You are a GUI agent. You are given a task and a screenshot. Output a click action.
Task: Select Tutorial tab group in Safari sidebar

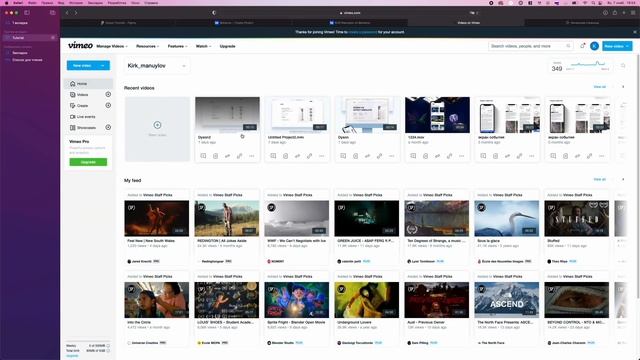pyautogui.click(x=29, y=38)
